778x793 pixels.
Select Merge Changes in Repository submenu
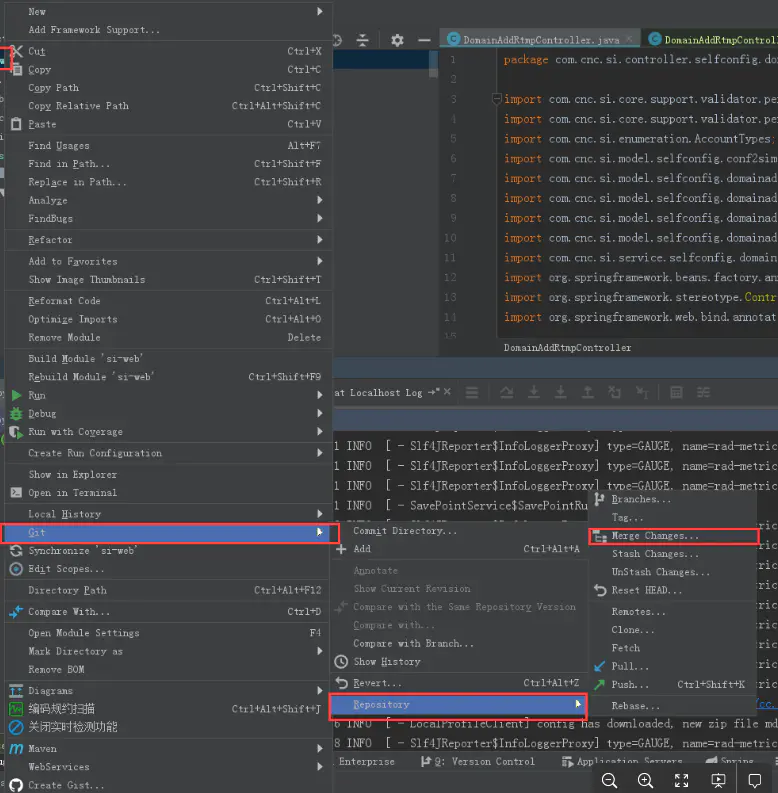pyautogui.click(x=674, y=536)
